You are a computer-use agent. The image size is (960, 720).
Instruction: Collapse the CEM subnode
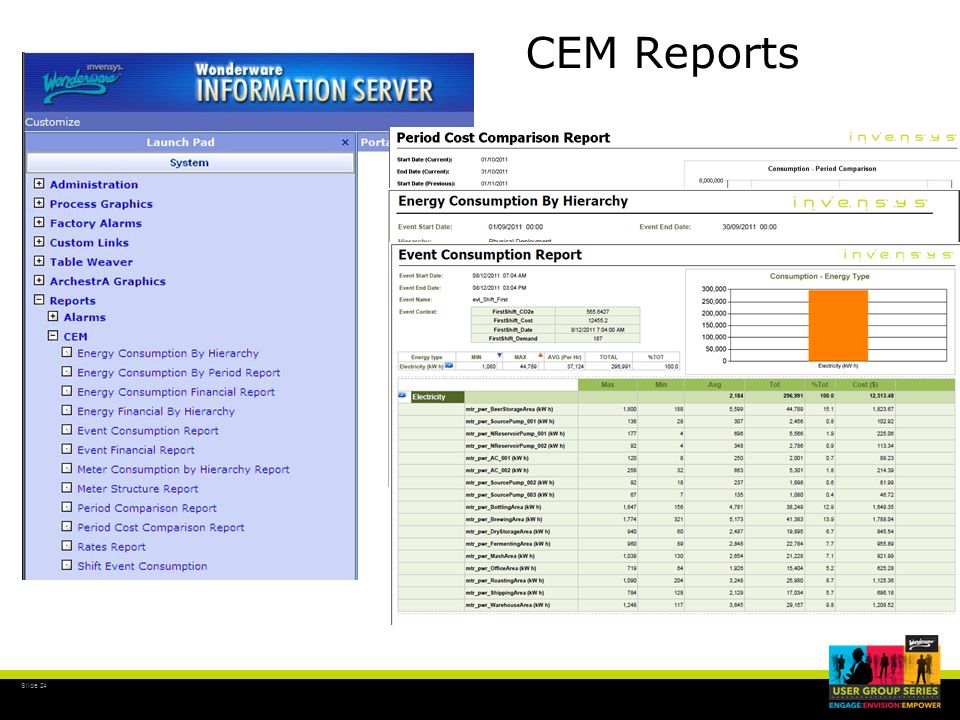(53, 336)
